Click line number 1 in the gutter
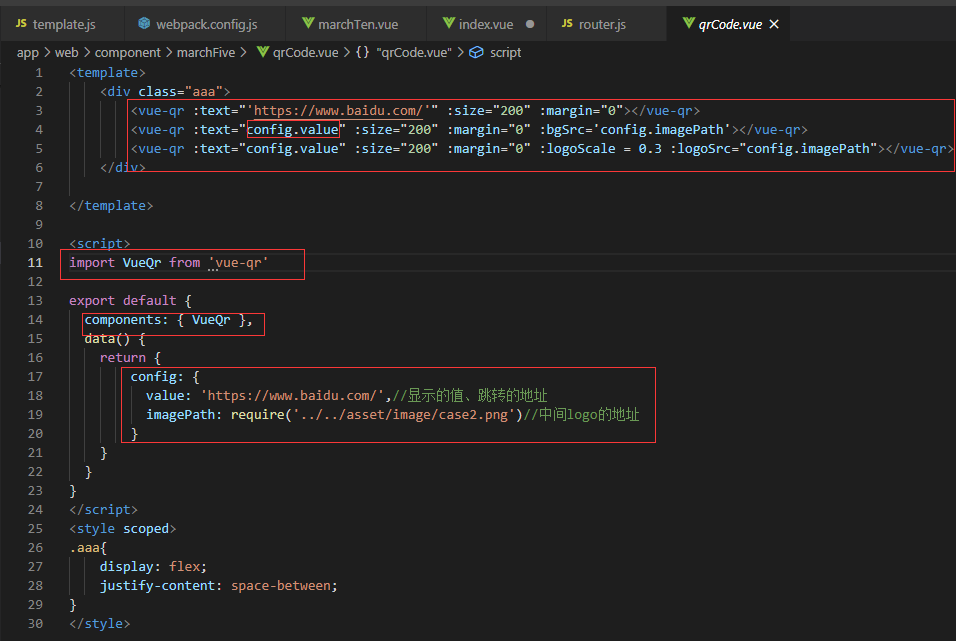 [x=39, y=73]
